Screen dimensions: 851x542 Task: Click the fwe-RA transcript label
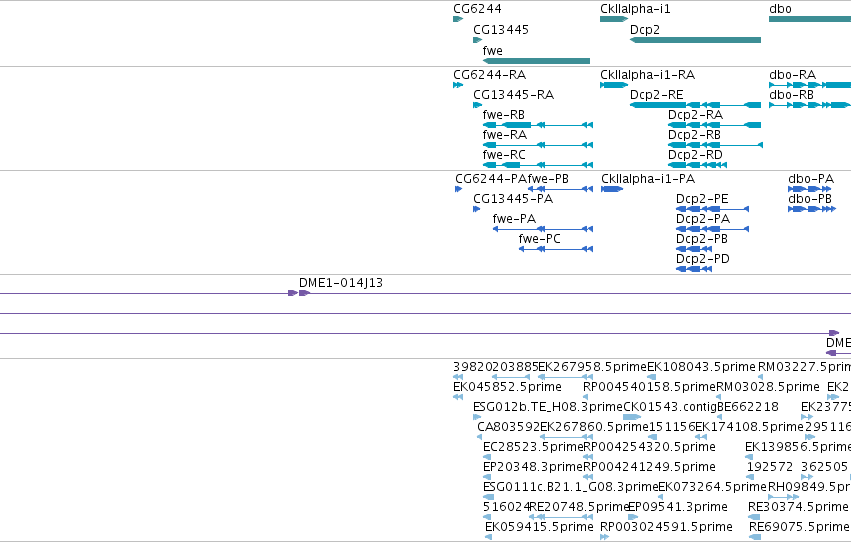[x=505, y=135]
